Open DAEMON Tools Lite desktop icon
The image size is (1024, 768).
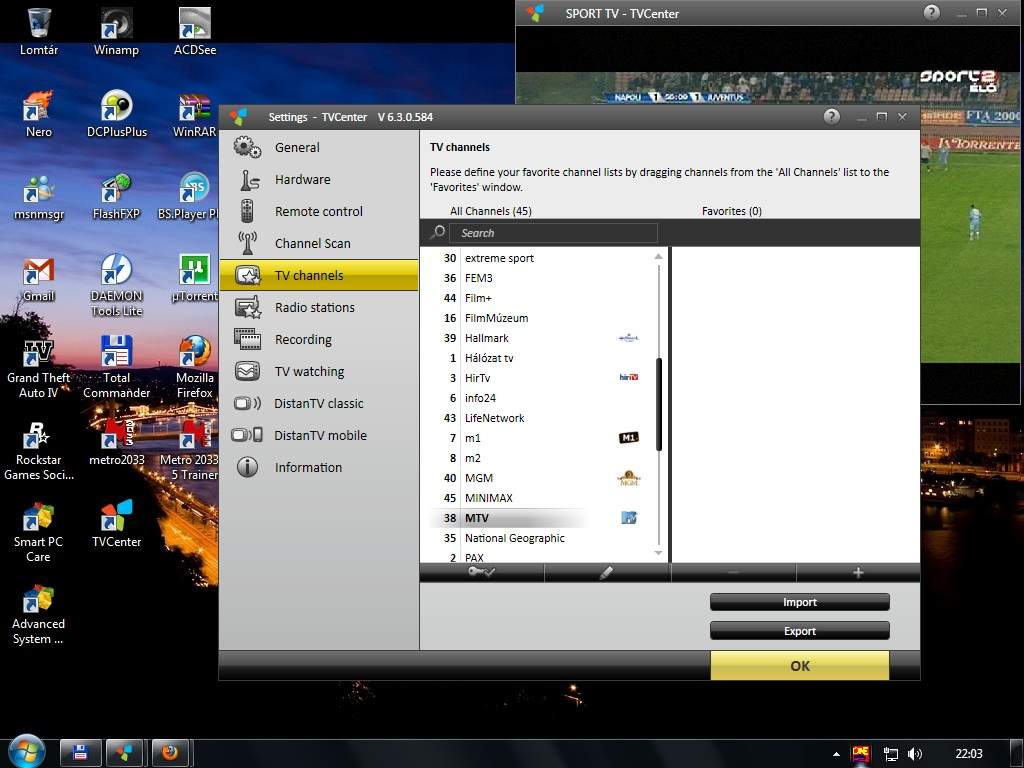click(116, 285)
